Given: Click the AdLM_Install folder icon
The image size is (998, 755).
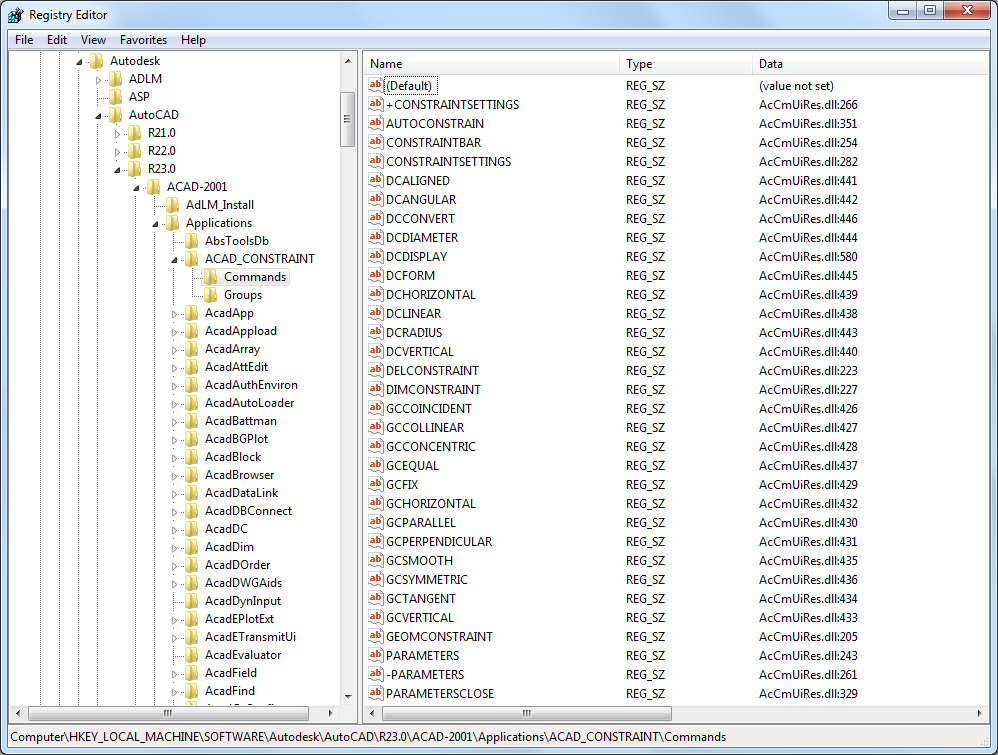Looking at the screenshot, I should [172, 204].
